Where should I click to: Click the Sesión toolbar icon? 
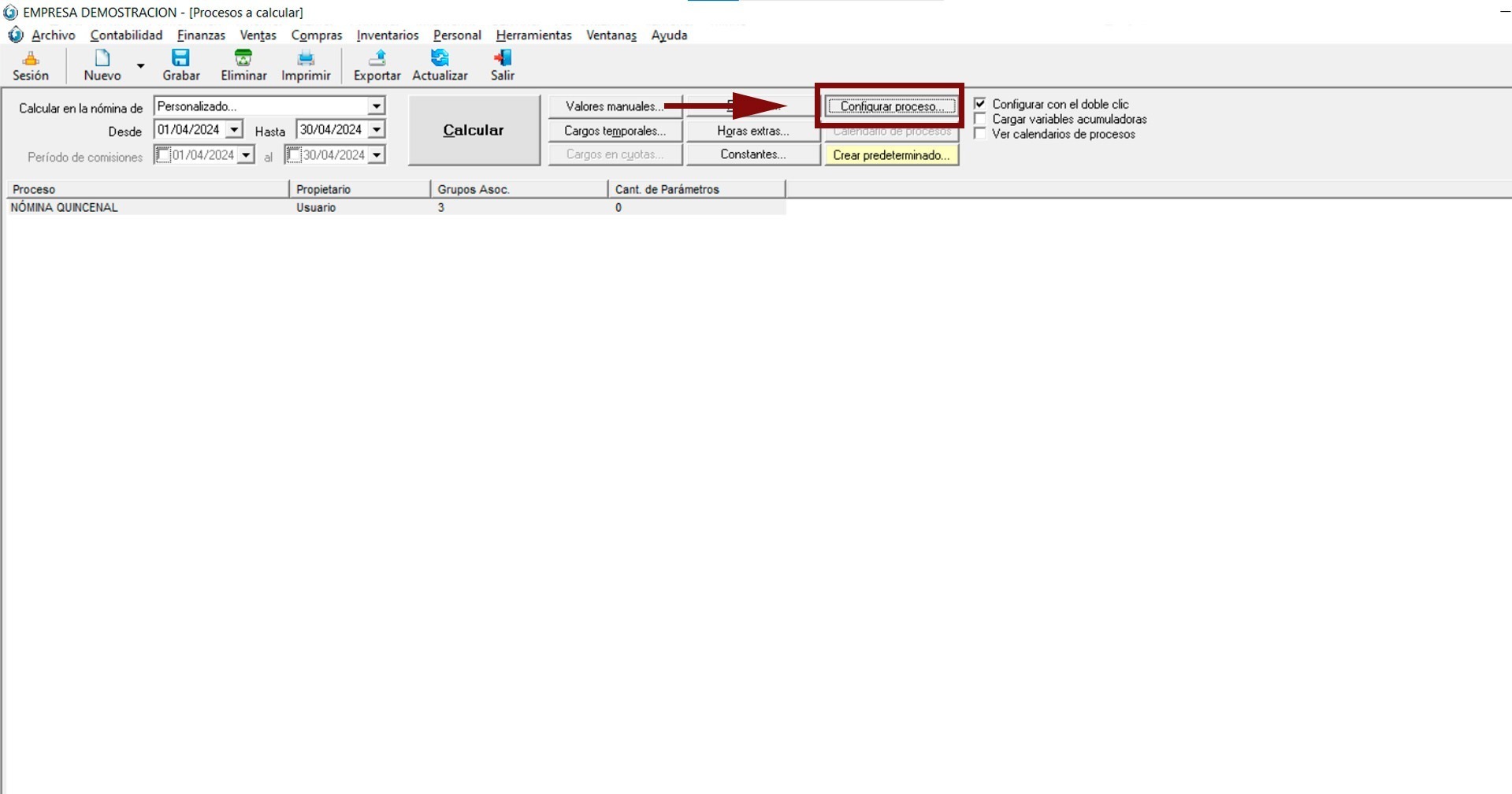pos(31,59)
